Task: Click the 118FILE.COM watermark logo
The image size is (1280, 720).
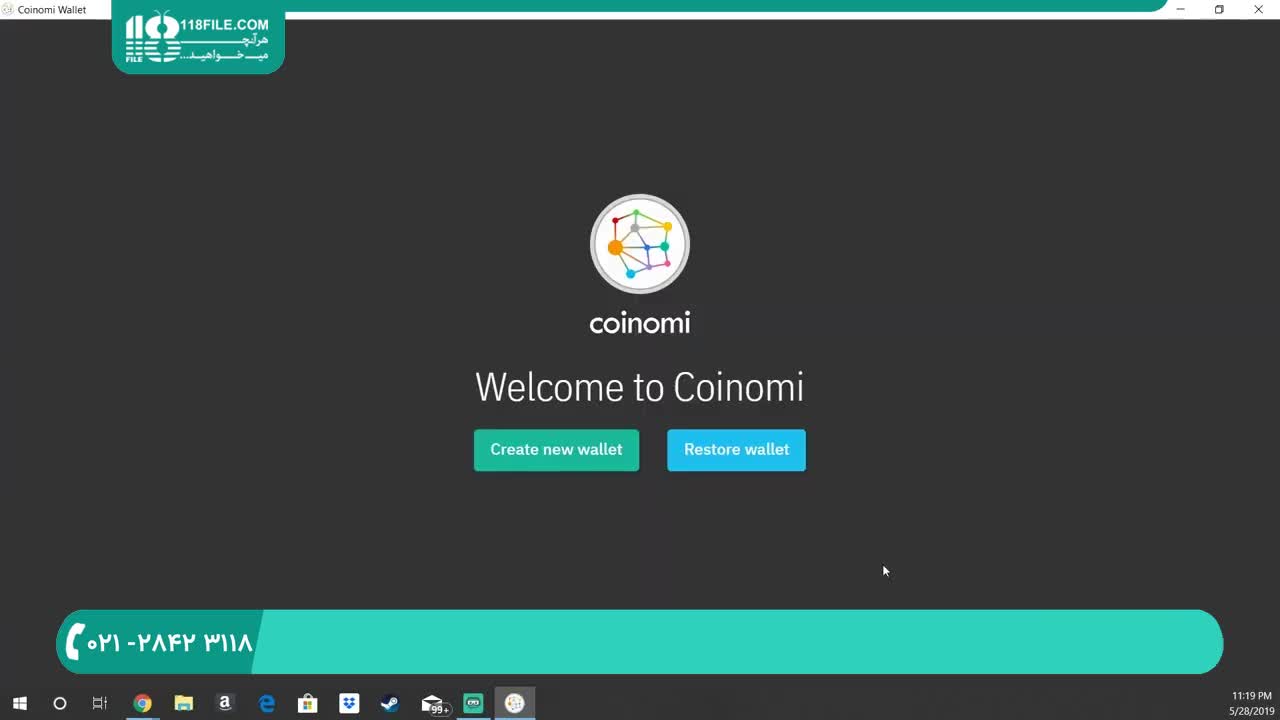Action: [198, 41]
